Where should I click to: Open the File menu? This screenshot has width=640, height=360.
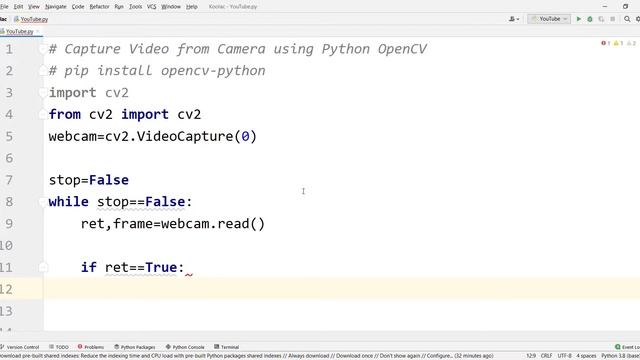coord(4,7)
